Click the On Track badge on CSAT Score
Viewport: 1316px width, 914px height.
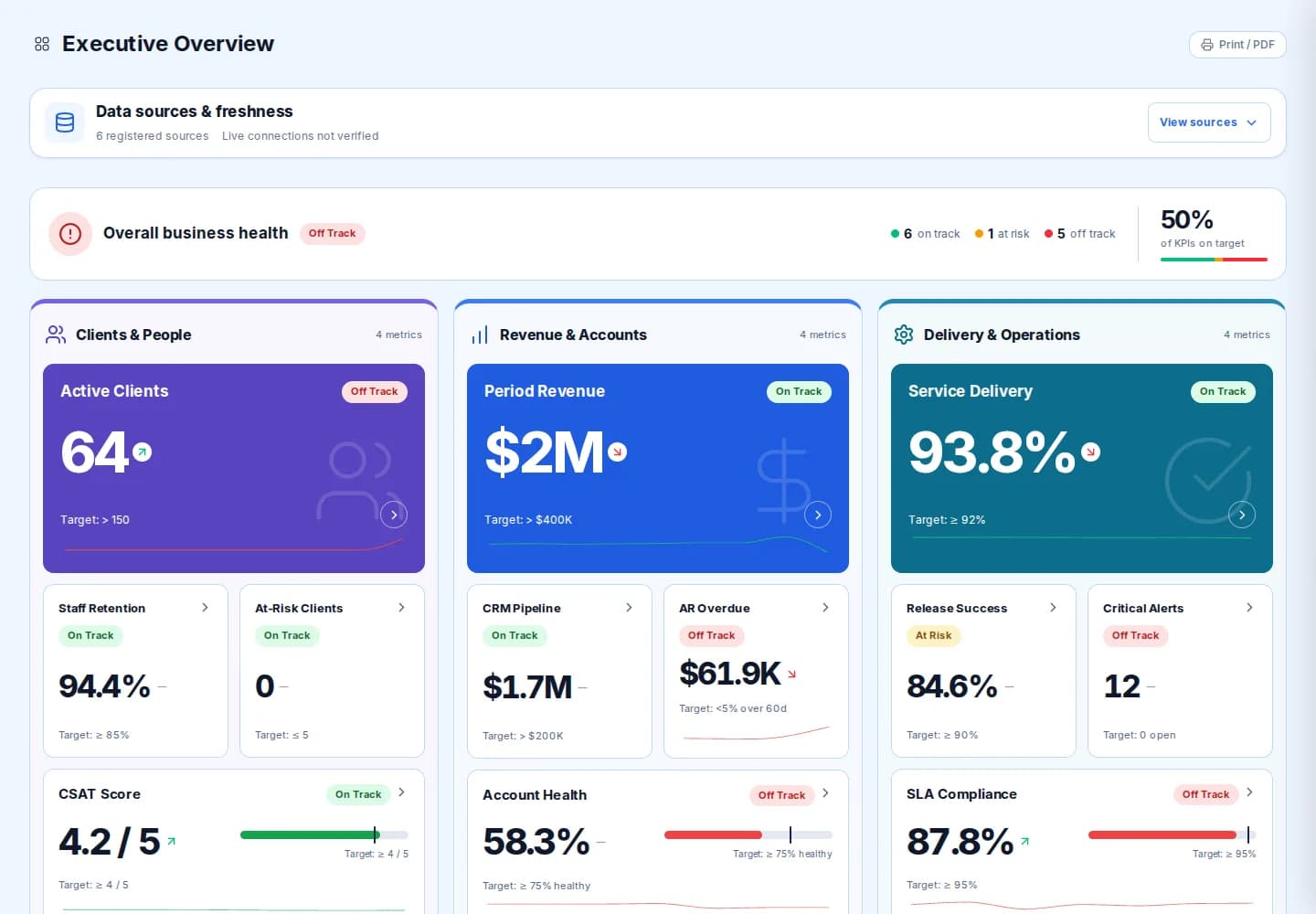tap(358, 794)
